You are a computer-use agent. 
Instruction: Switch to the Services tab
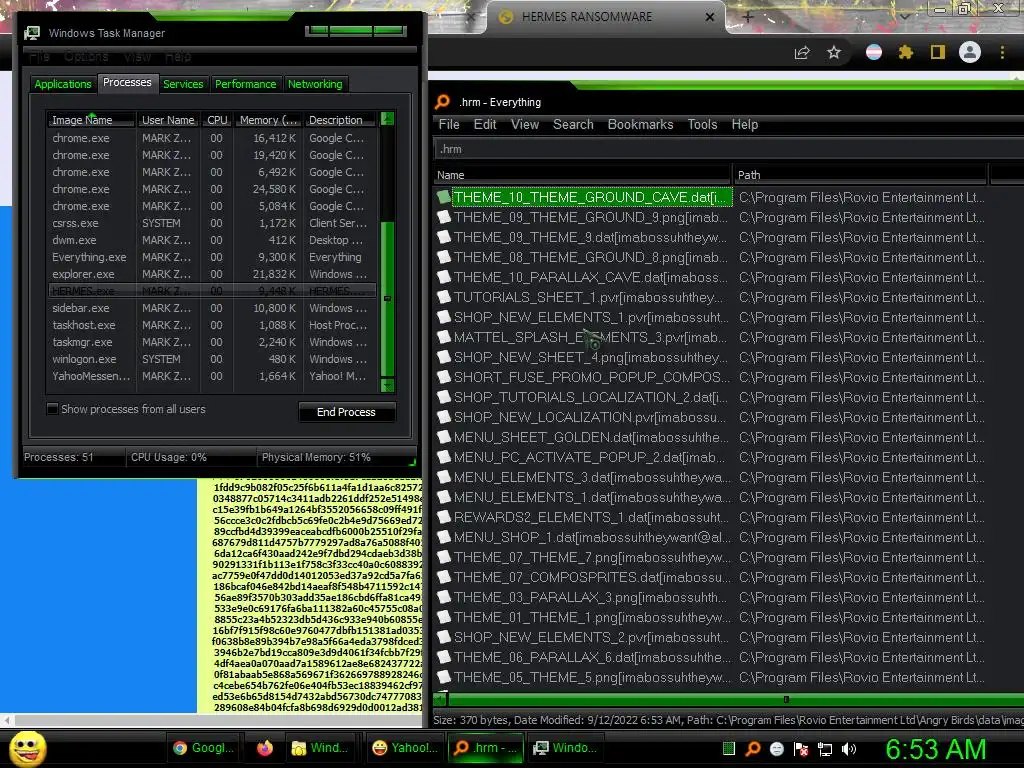point(183,84)
